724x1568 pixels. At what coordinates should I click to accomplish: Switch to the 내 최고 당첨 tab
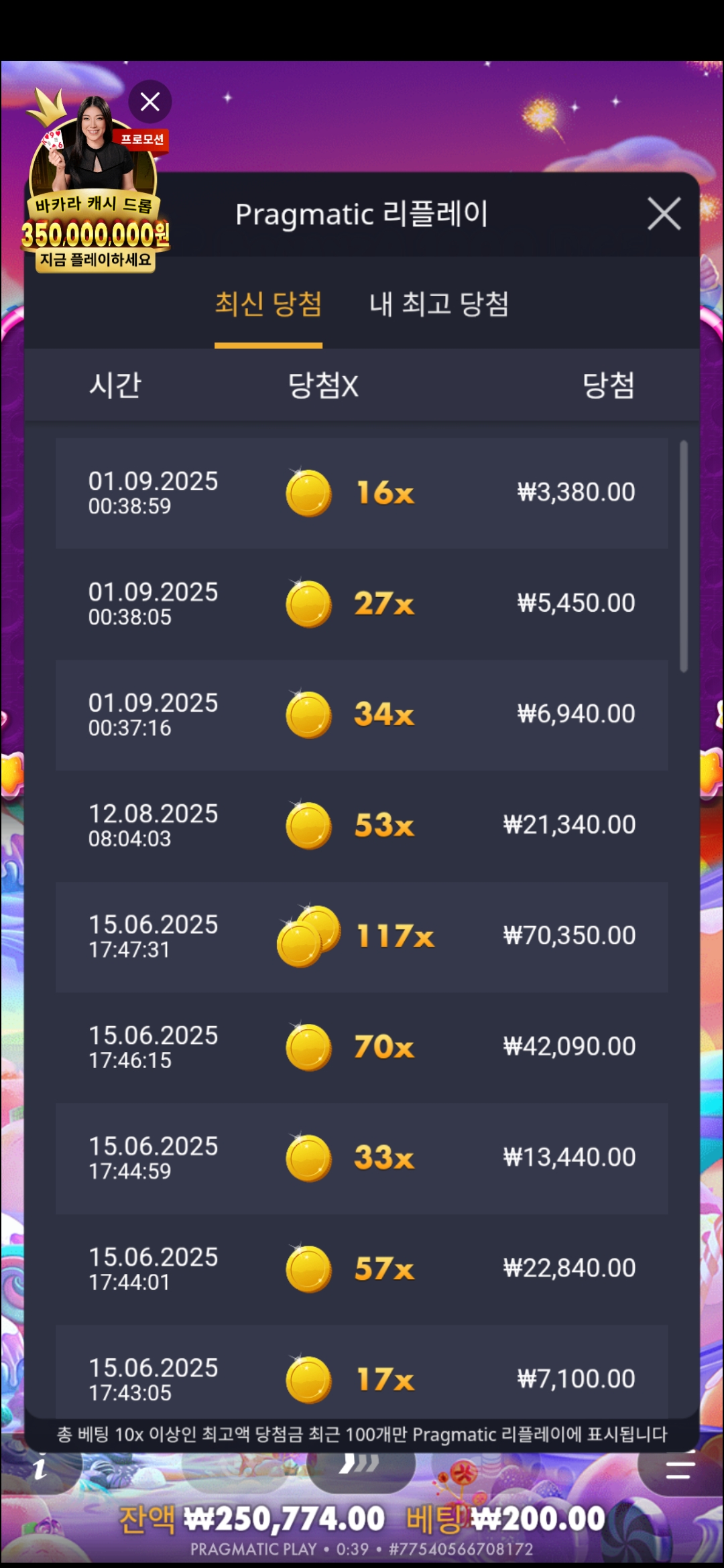click(x=439, y=304)
